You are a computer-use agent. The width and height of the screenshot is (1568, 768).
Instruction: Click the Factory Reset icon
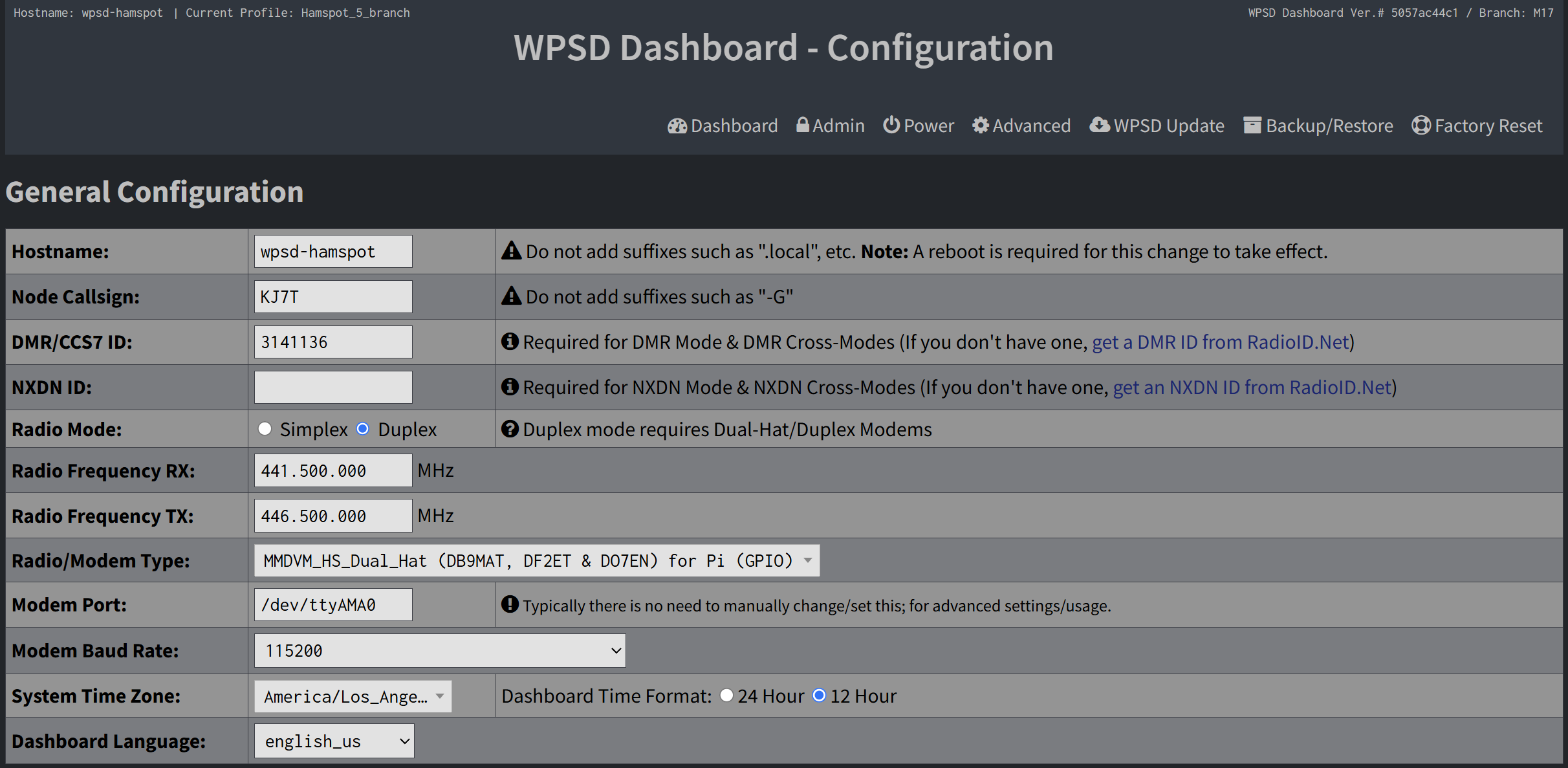point(1421,125)
